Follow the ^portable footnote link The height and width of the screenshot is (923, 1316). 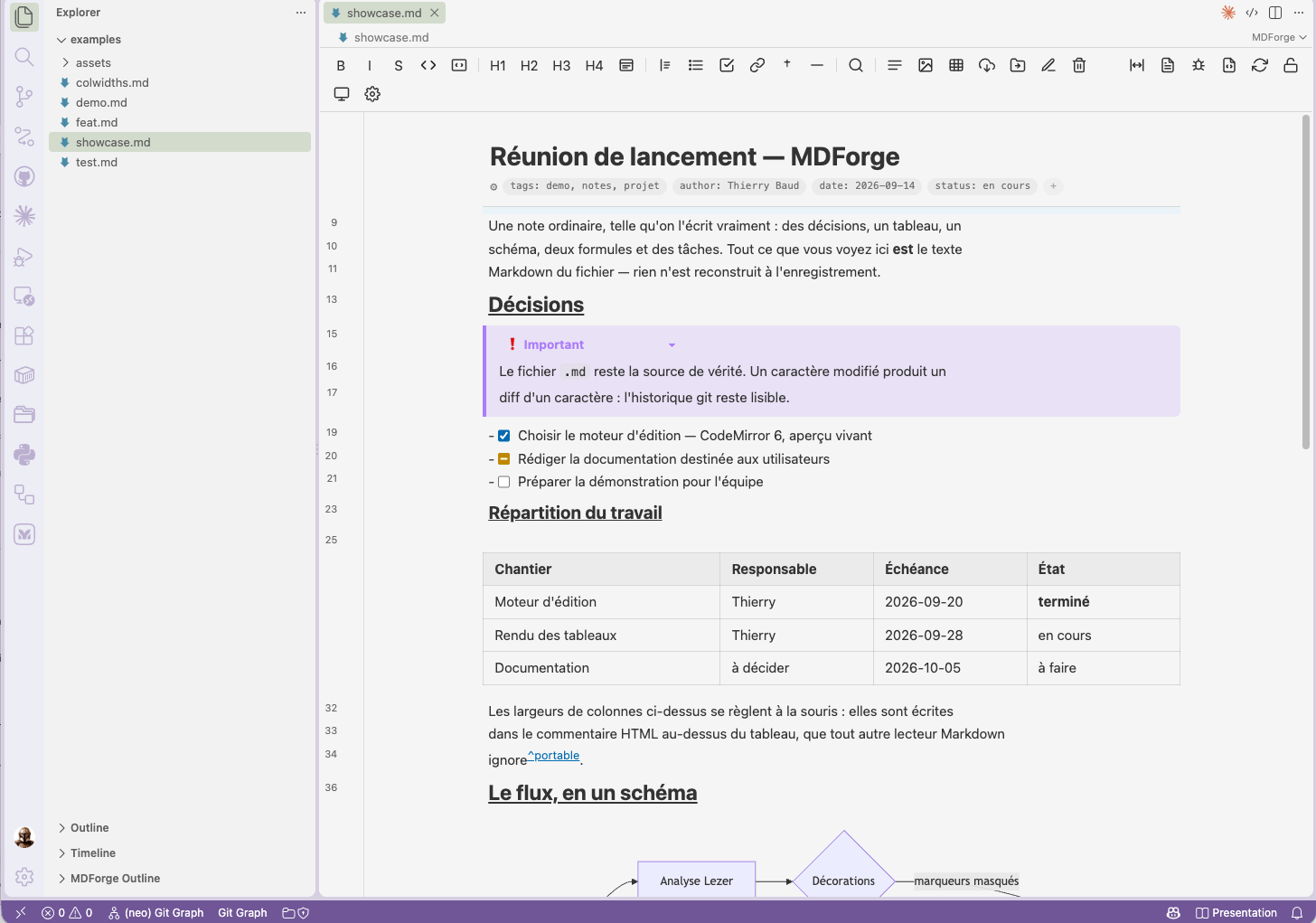554,756
